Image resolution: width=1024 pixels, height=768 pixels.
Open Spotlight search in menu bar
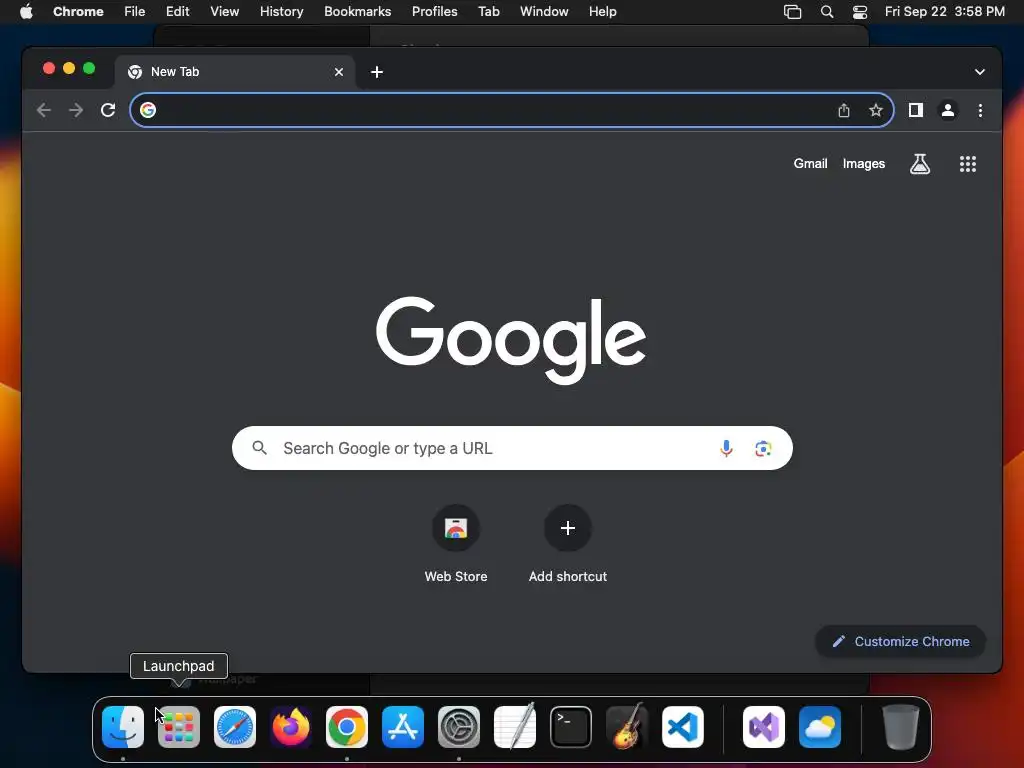(x=827, y=11)
